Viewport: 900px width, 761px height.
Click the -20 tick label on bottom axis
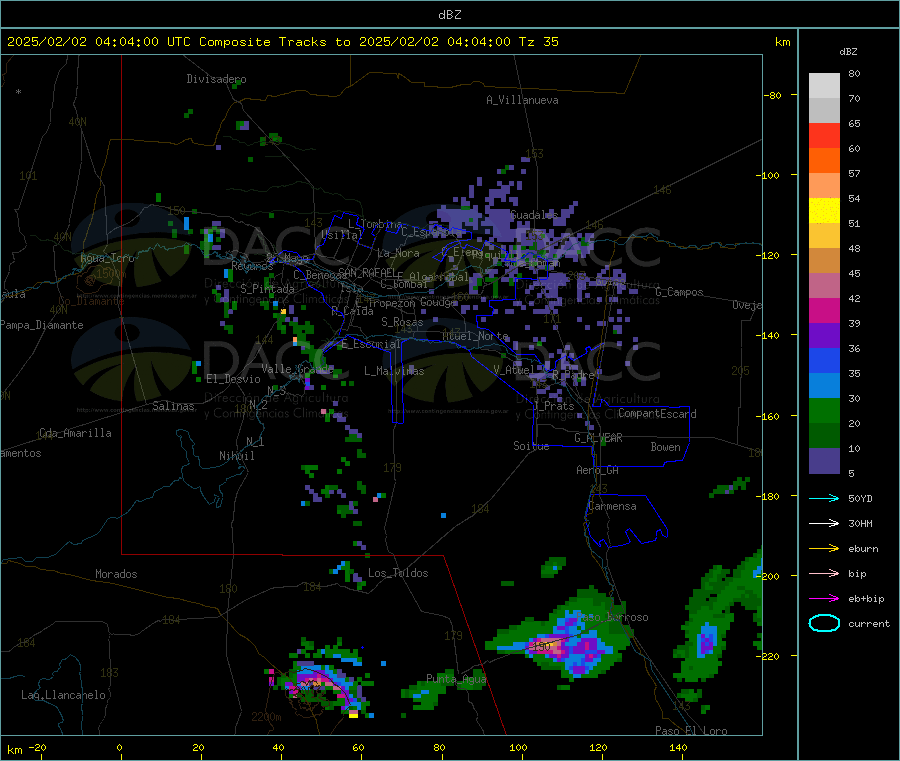(37, 747)
